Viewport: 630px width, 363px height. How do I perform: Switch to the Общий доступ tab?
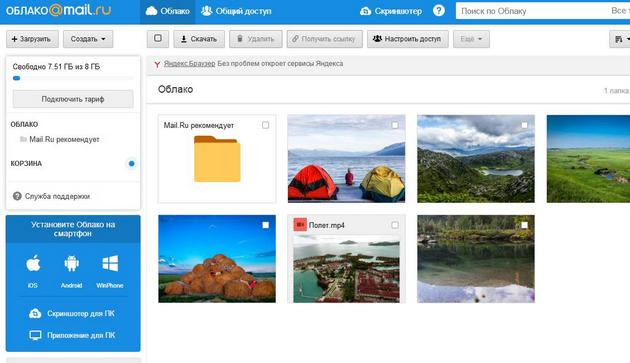point(236,11)
